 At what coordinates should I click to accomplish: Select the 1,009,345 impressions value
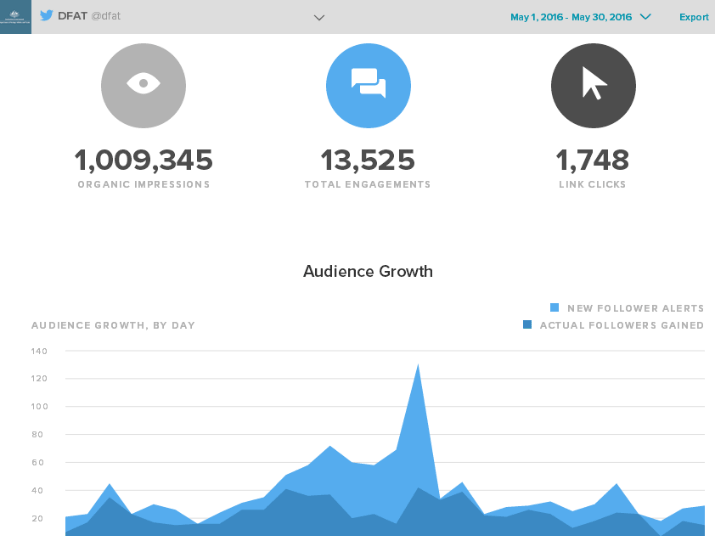pyautogui.click(x=144, y=160)
